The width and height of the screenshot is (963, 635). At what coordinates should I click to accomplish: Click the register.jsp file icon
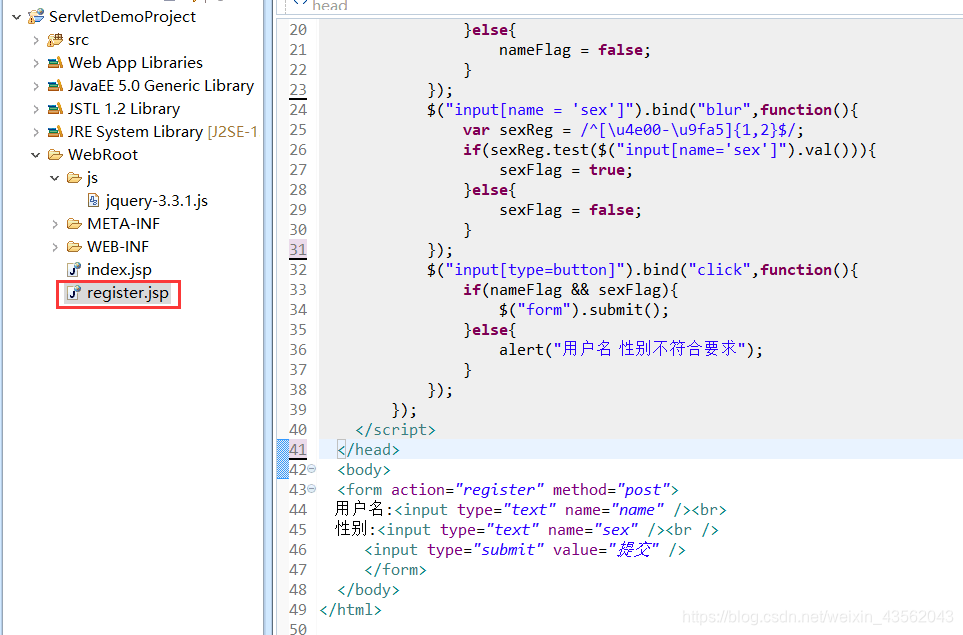tap(74, 293)
